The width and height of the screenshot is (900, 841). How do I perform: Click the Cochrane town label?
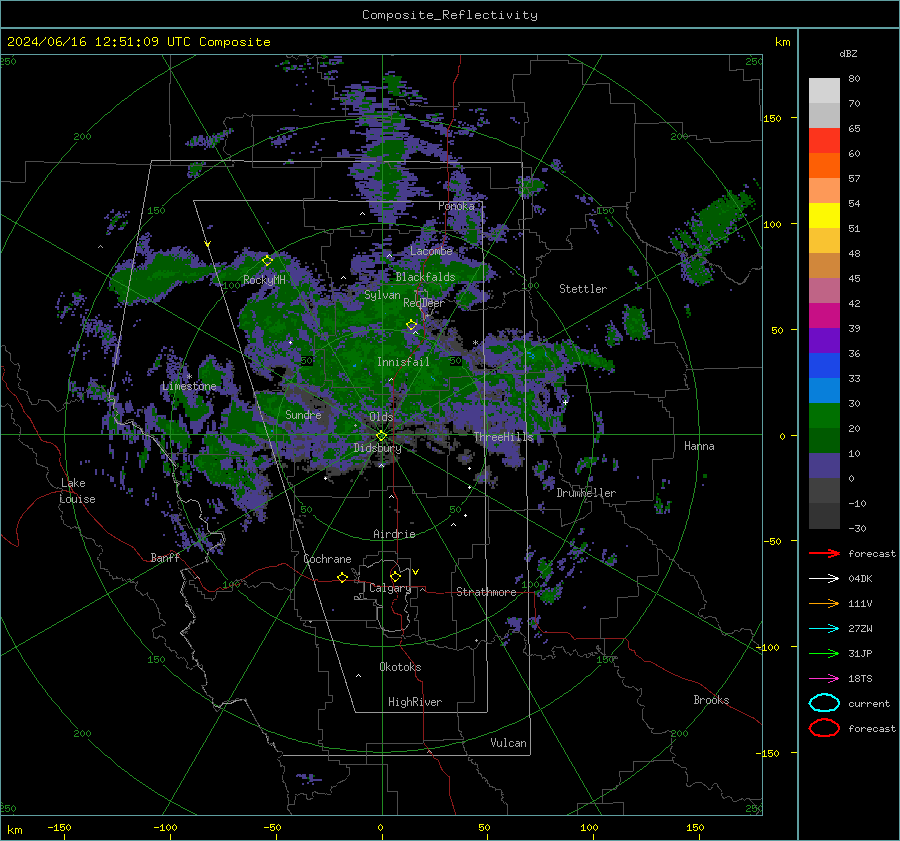click(327, 559)
